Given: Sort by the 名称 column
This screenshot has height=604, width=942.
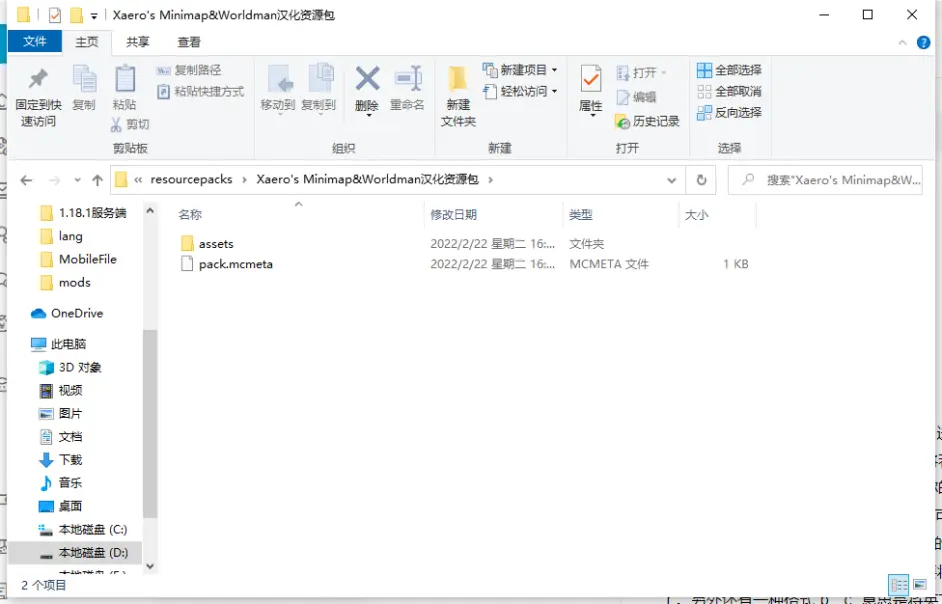Looking at the screenshot, I should (190, 215).
